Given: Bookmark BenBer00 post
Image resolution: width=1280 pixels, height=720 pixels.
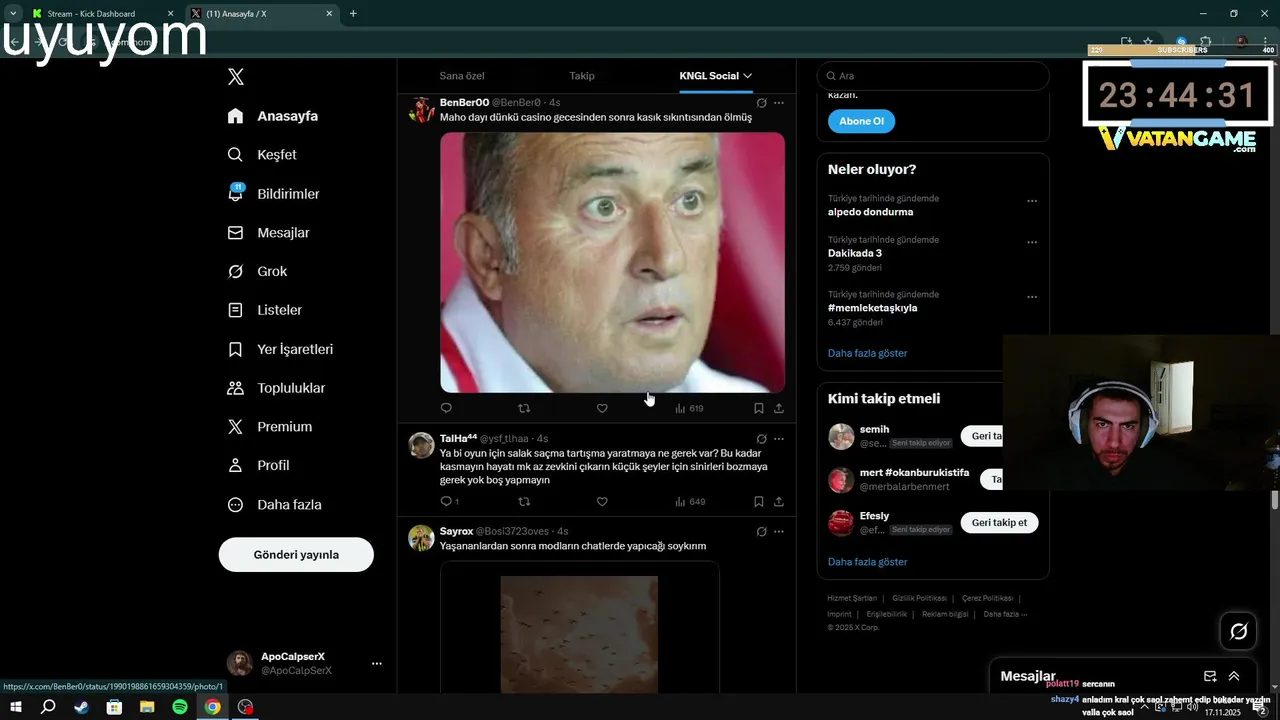Looking at the screenshot, I should point(759,408).
